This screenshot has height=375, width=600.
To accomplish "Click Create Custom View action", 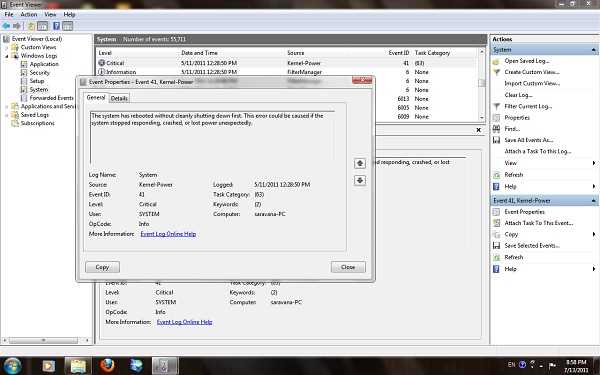I will [x=532, y=72].
